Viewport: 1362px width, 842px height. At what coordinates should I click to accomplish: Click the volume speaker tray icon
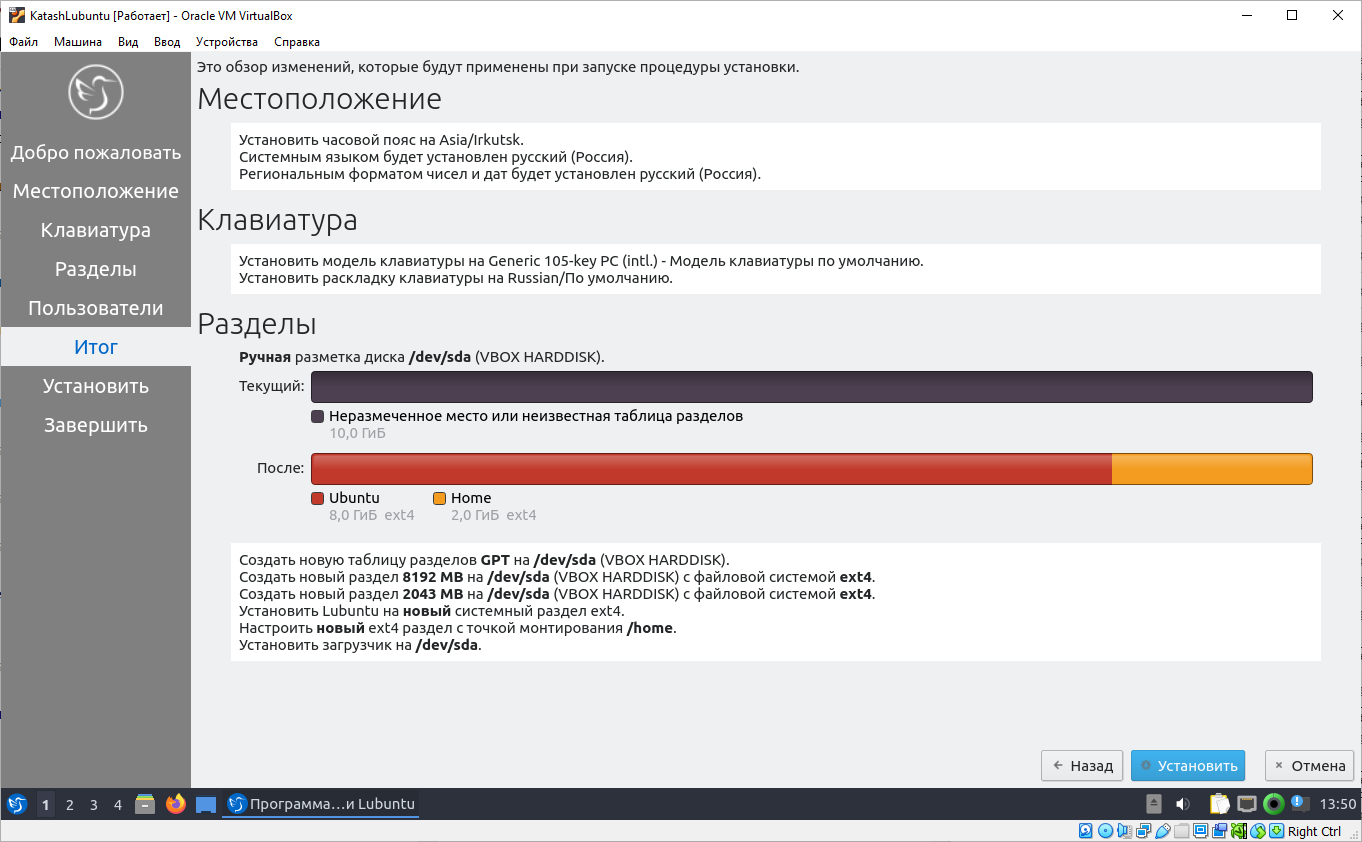[x=1183, y=804]
